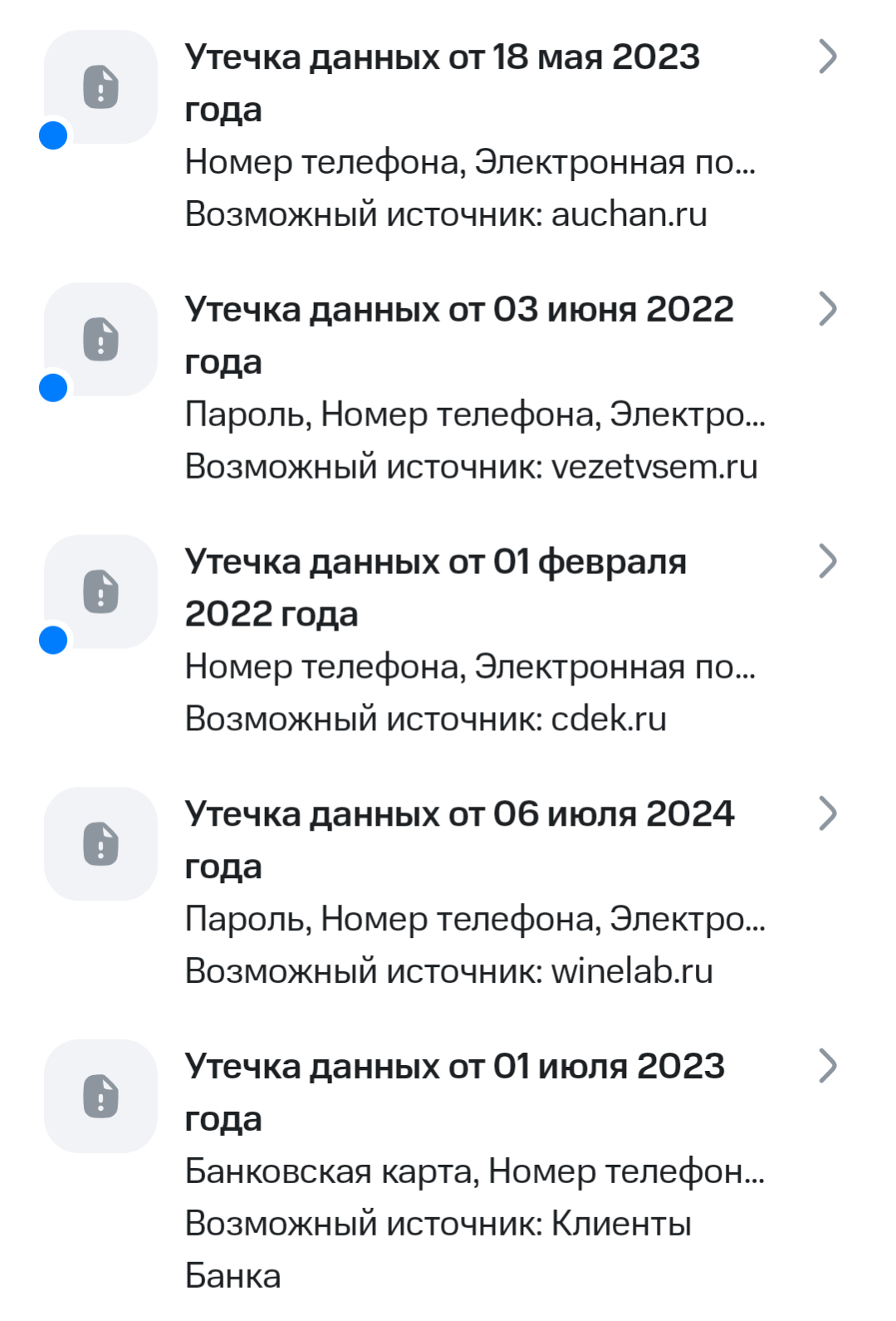Tap the winelab.ru leak document icon
This screenshot has height=1321, width=896.
(100, 844)
